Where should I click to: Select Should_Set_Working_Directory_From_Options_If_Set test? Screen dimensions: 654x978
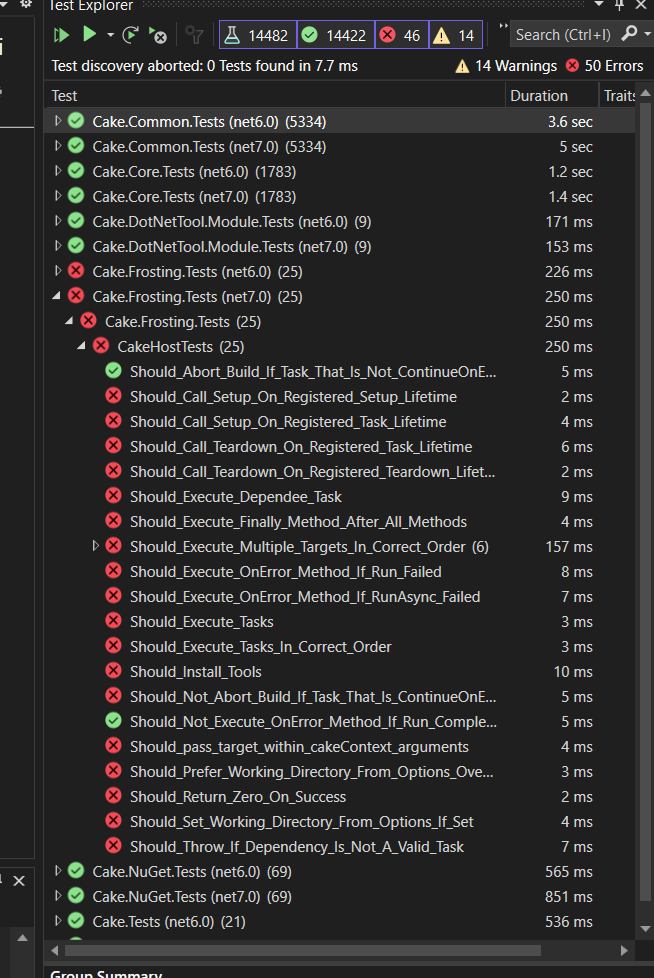[302, 821]
